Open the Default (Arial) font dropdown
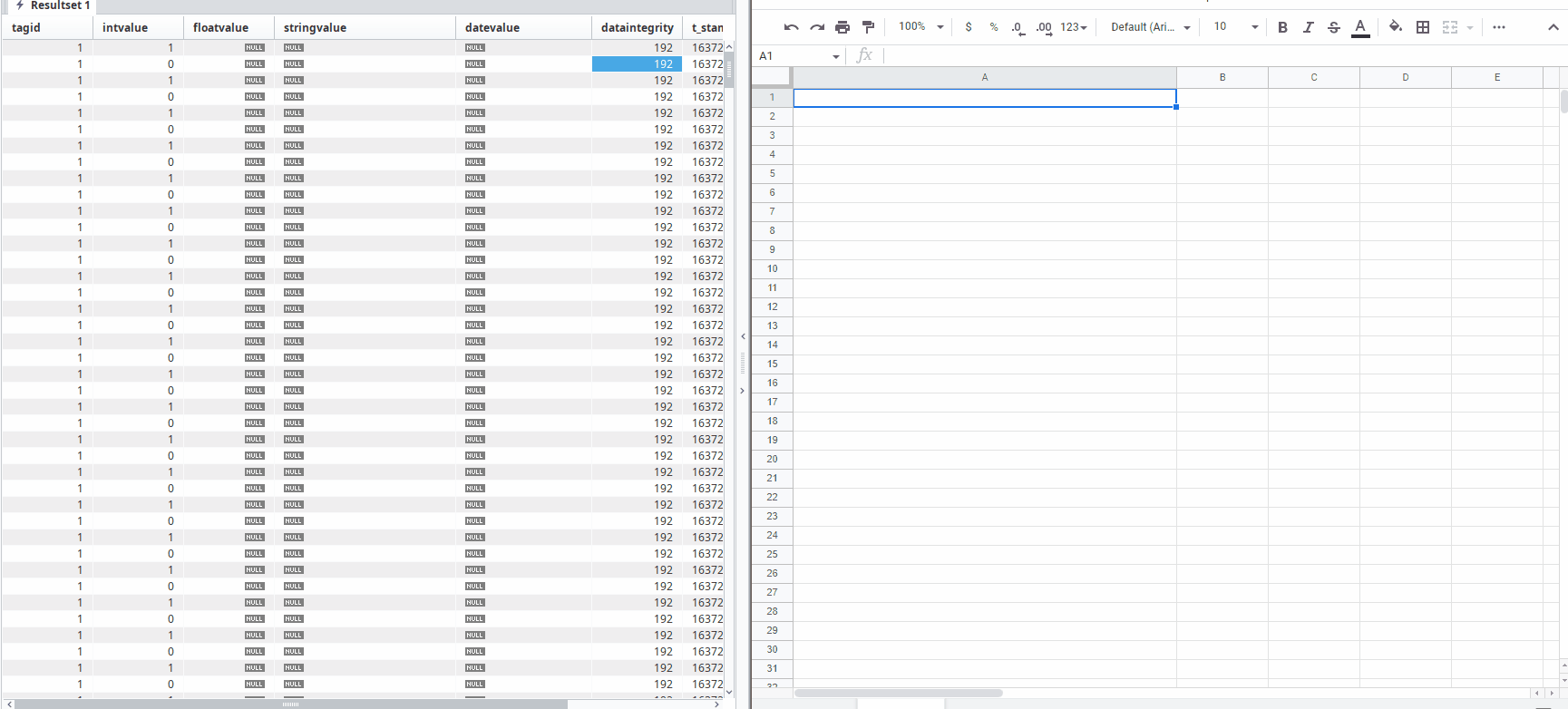 pyautogui.click(x=1150, y=27)
